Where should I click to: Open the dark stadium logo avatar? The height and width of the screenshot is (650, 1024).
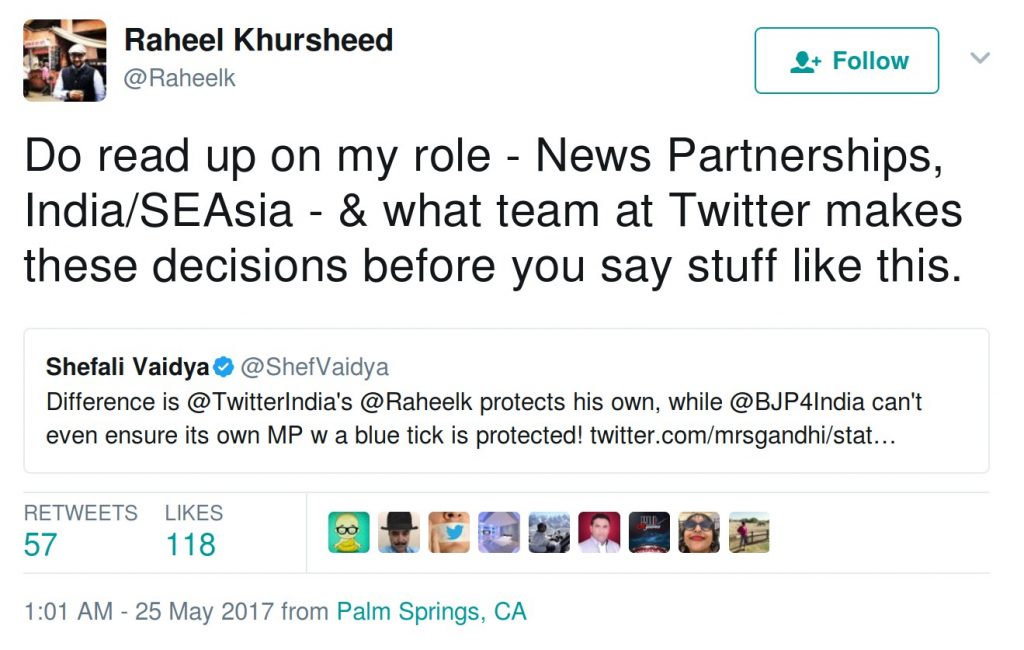(649, 532)
